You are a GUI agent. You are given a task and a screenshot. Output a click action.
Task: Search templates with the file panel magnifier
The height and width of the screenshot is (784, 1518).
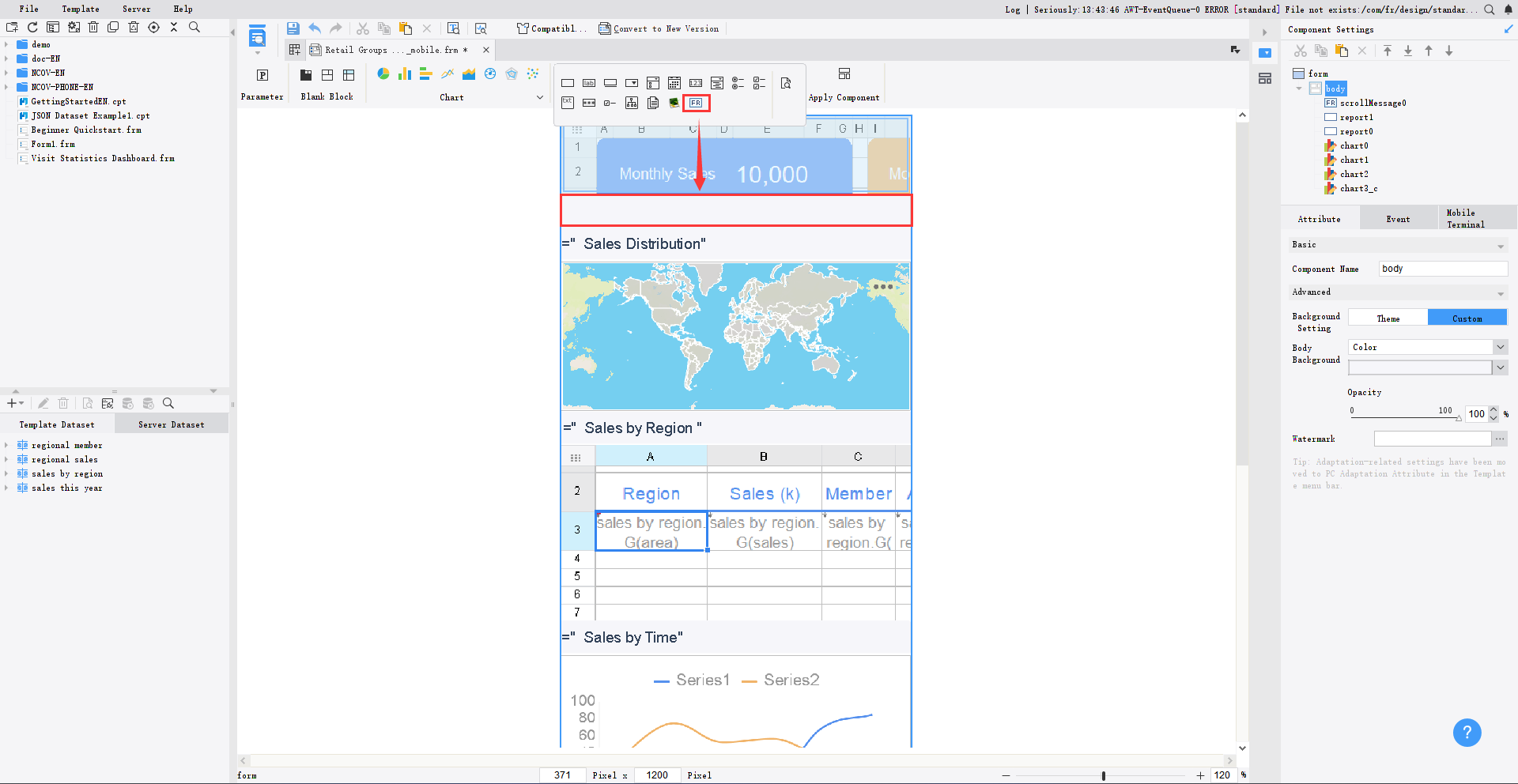(194, 27)
